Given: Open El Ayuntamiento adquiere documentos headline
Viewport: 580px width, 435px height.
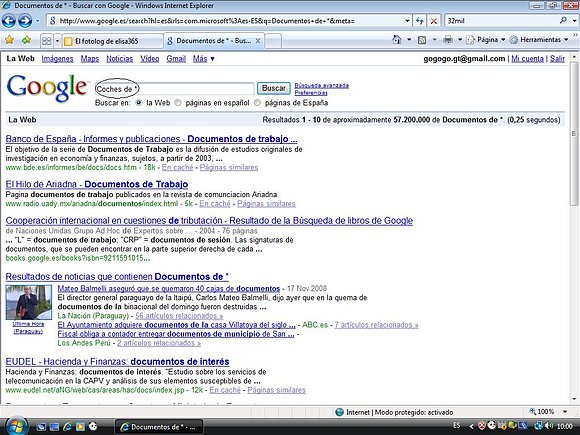Looking at the screenshot, I should pyautogui.click(x=176, y=325).
